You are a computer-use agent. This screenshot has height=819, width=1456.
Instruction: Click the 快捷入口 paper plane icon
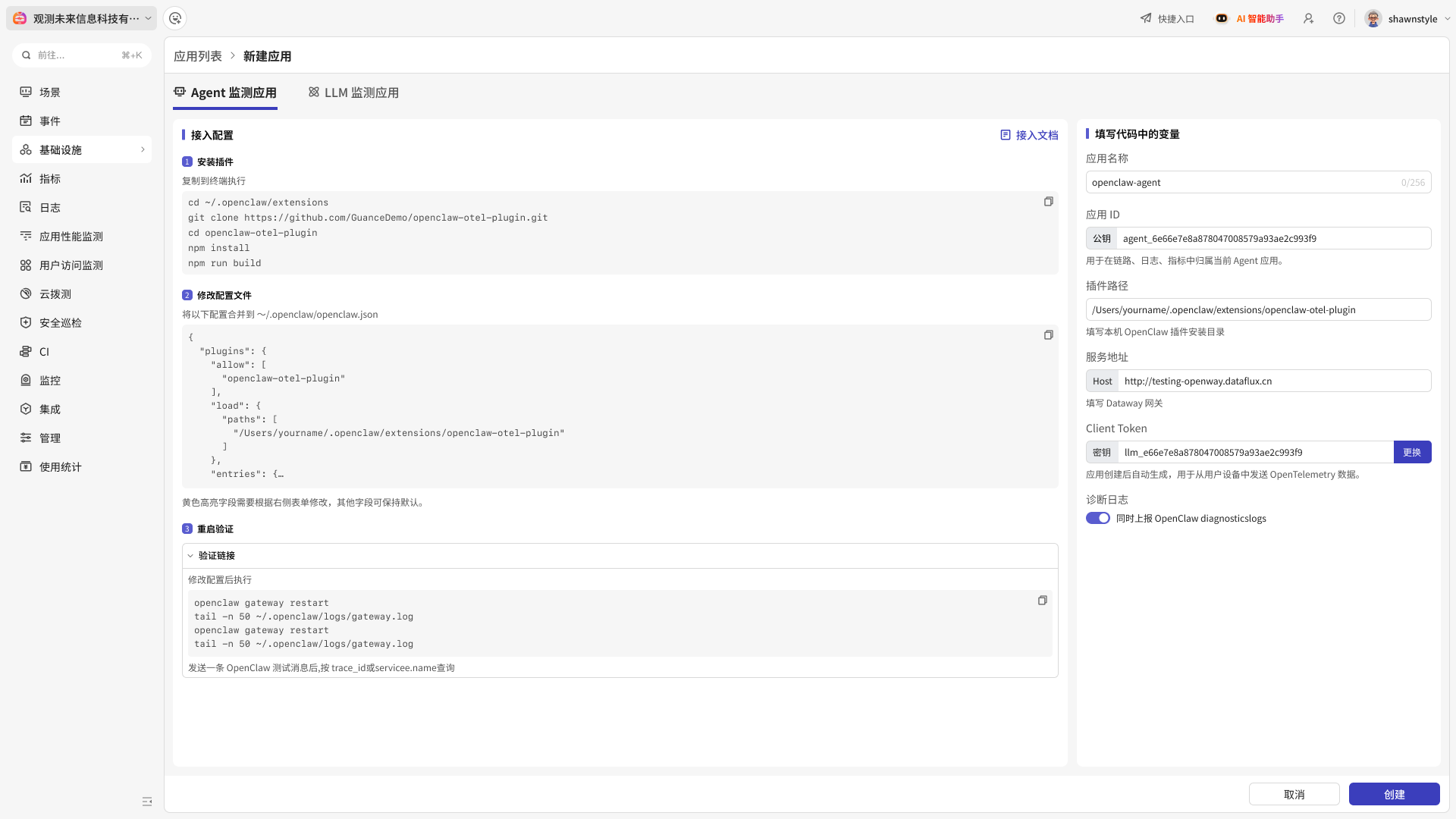coord(1146,18)
